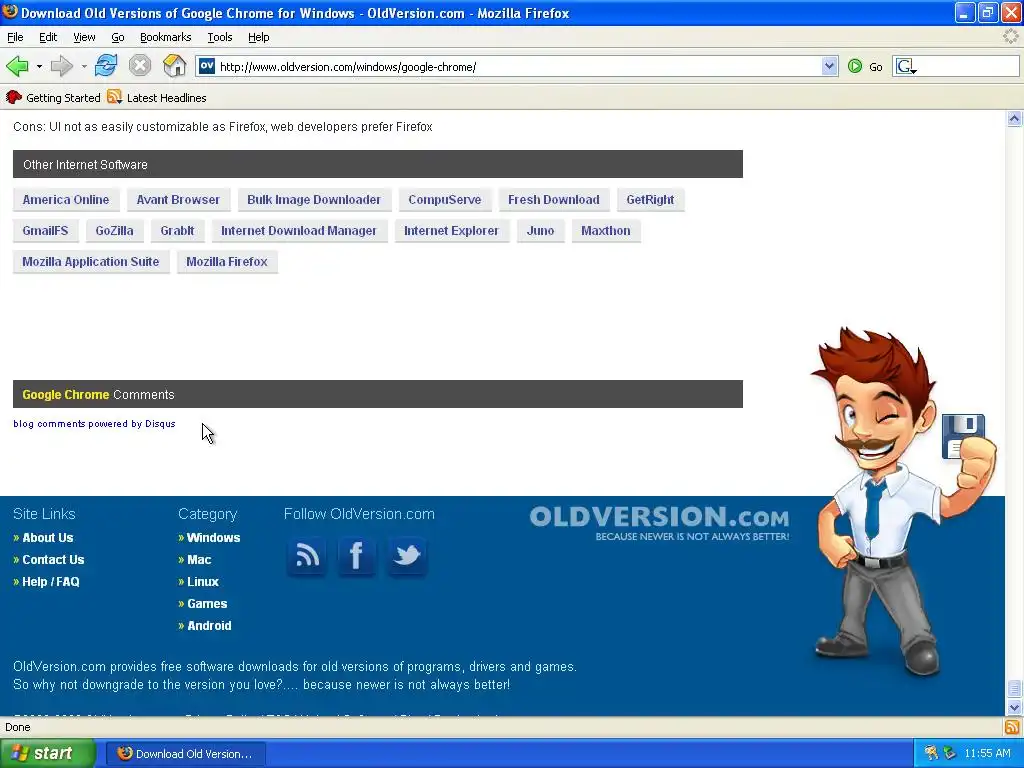
Task: Click the Windows Start button
Action: [x=47, y=753]
